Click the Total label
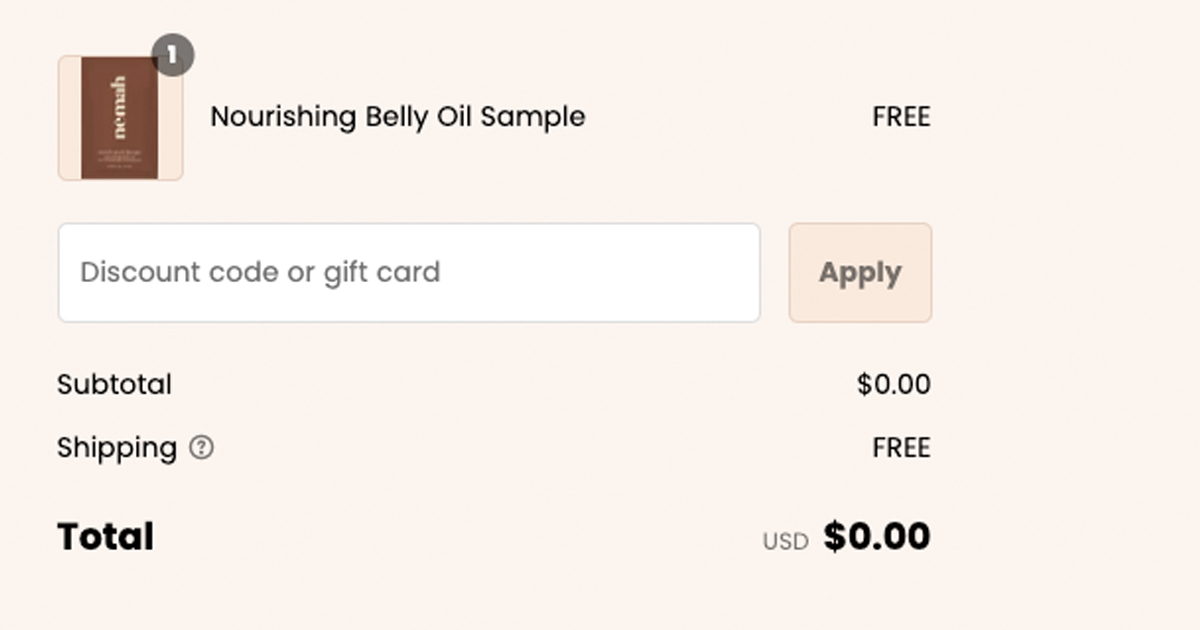Screen dimensions: 1200x630 (103, 536)
